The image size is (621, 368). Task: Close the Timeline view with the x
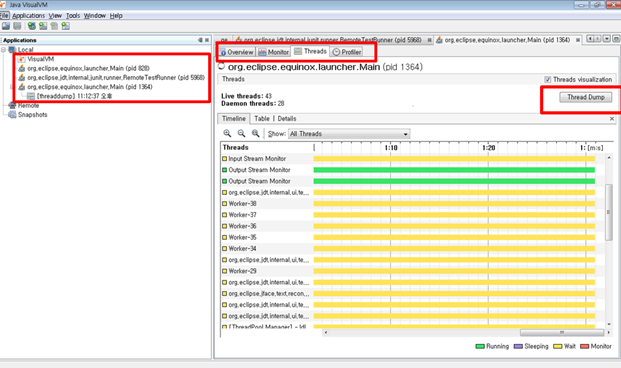pyautogui.click(x=612, y=118)
